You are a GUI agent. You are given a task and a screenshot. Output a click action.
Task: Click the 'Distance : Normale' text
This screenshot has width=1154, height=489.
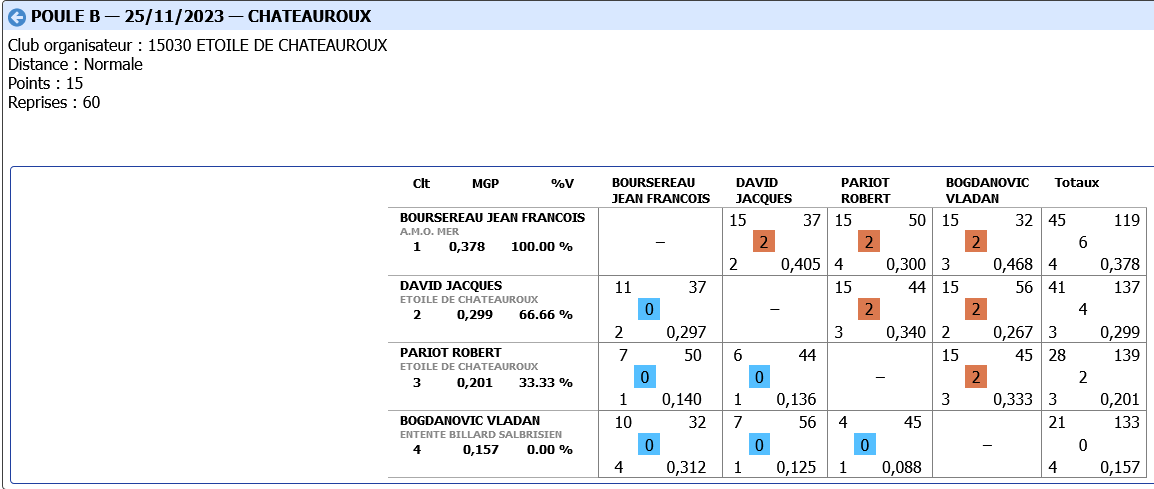click(x=75, y=65)
